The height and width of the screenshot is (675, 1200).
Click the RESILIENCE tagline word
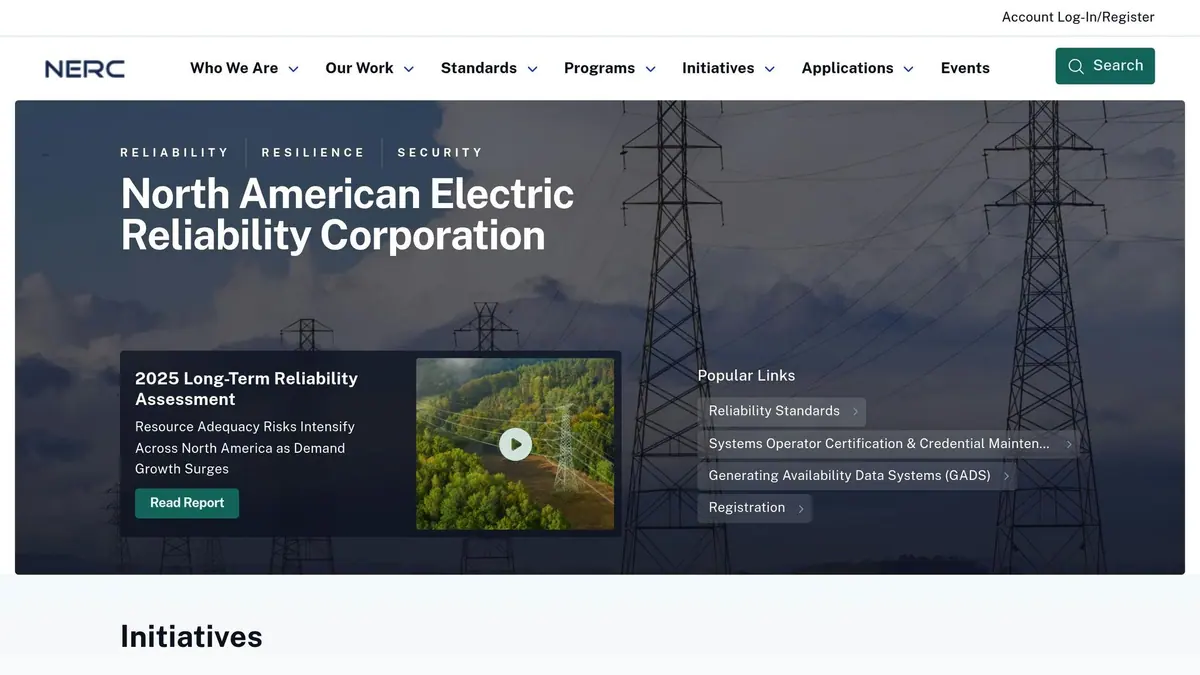tap(313, 152)
